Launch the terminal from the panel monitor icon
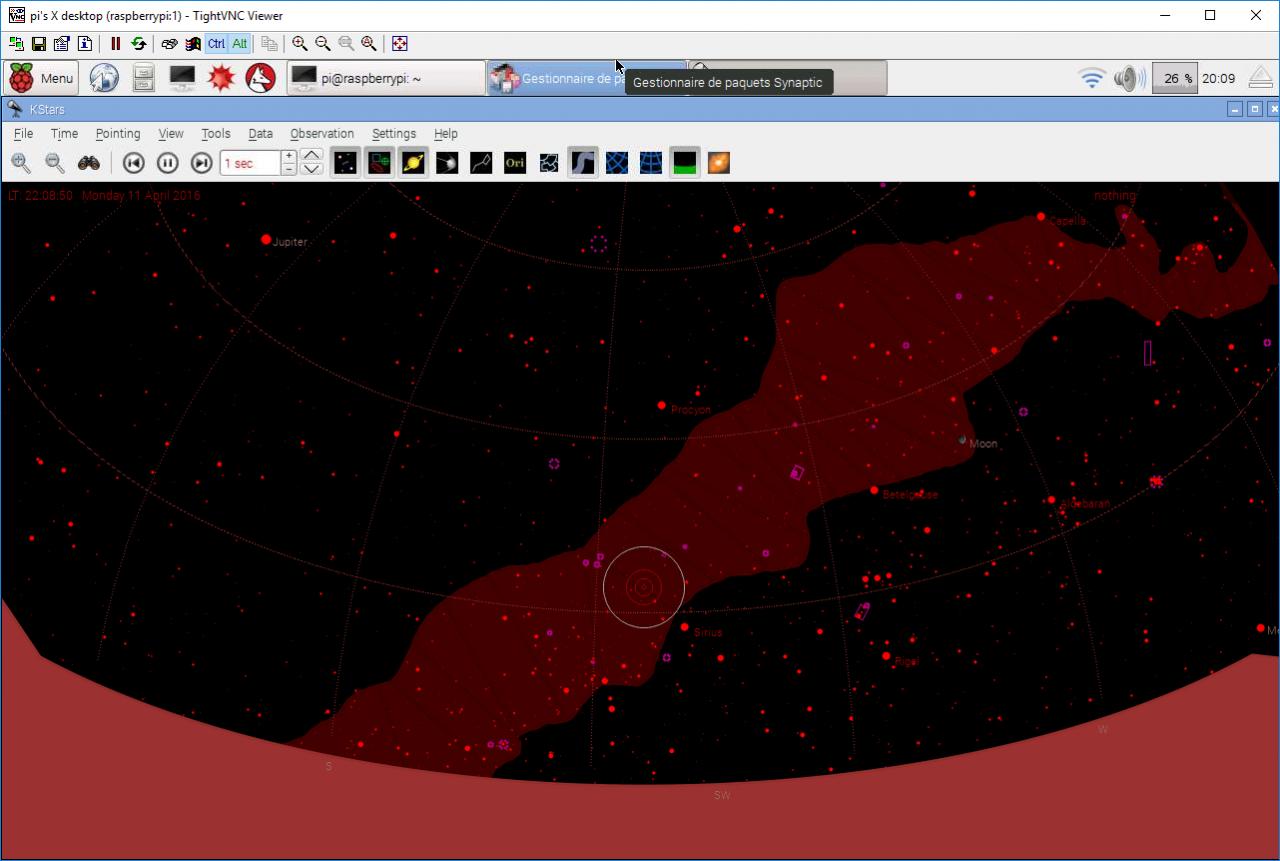This screenshot has height=861, width=1280. pyautogui.click(x=182, y=78)
